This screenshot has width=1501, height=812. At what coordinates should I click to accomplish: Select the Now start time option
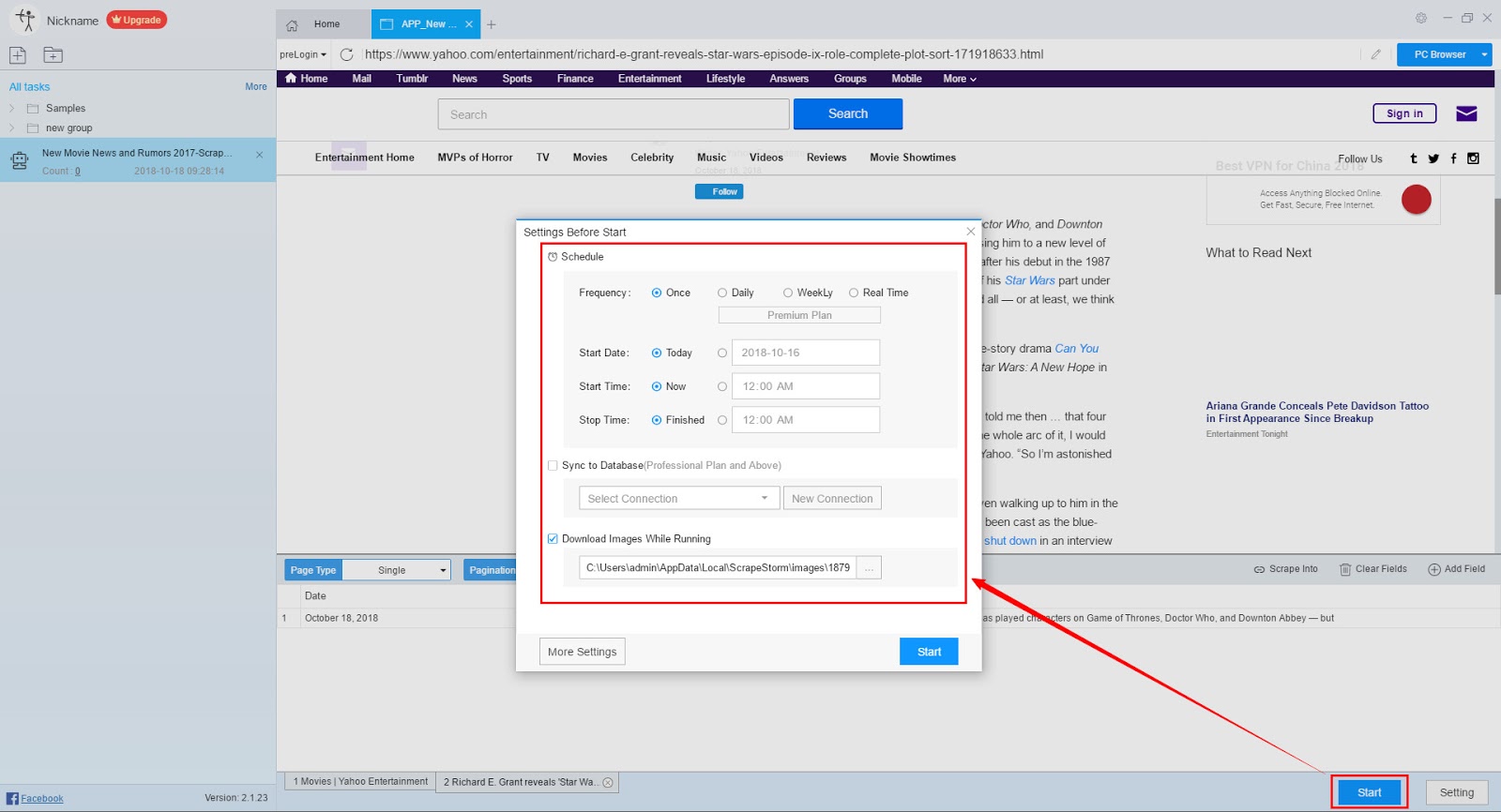tap(657, 386)
